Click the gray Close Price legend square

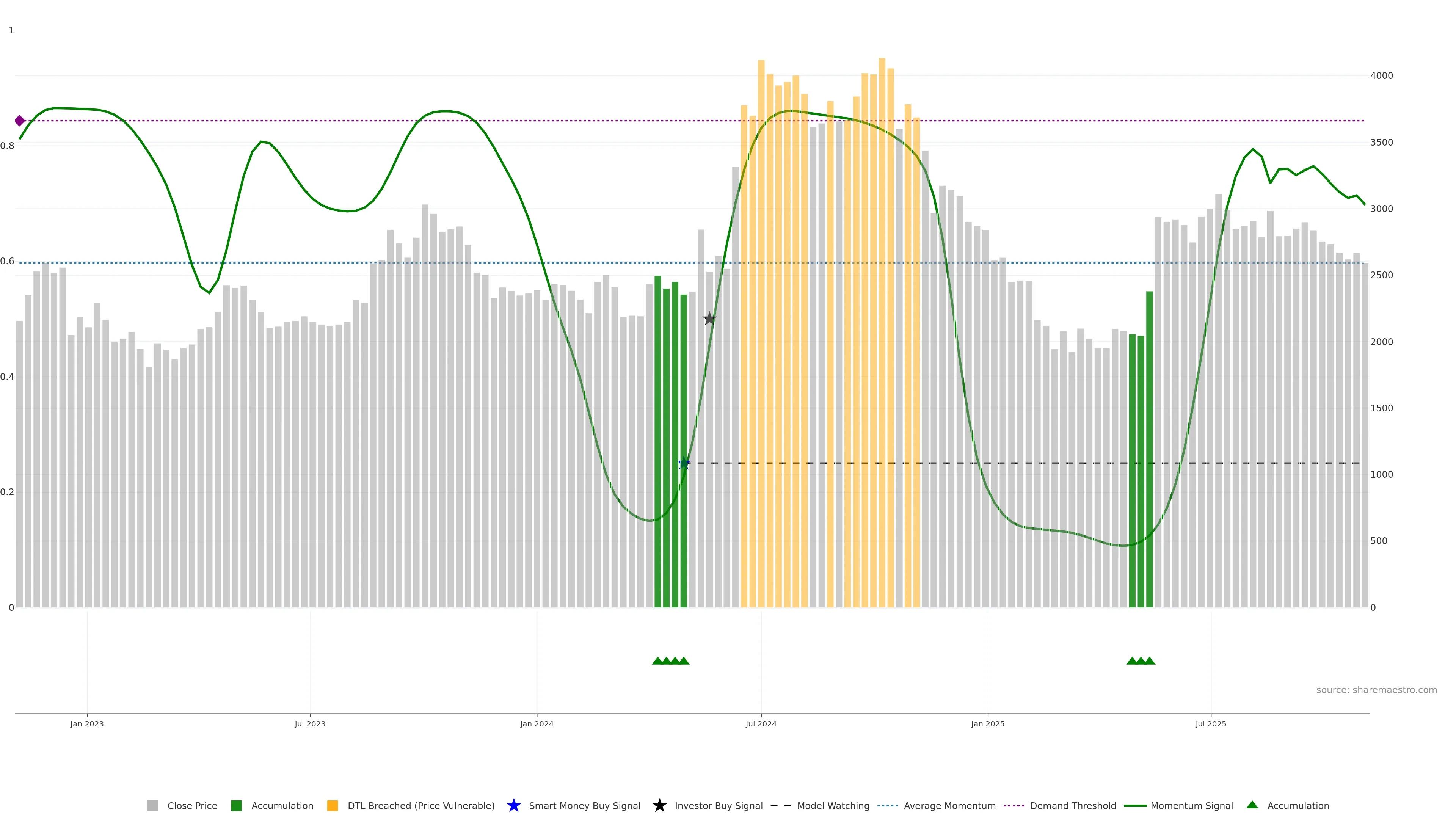click(152, 806)
